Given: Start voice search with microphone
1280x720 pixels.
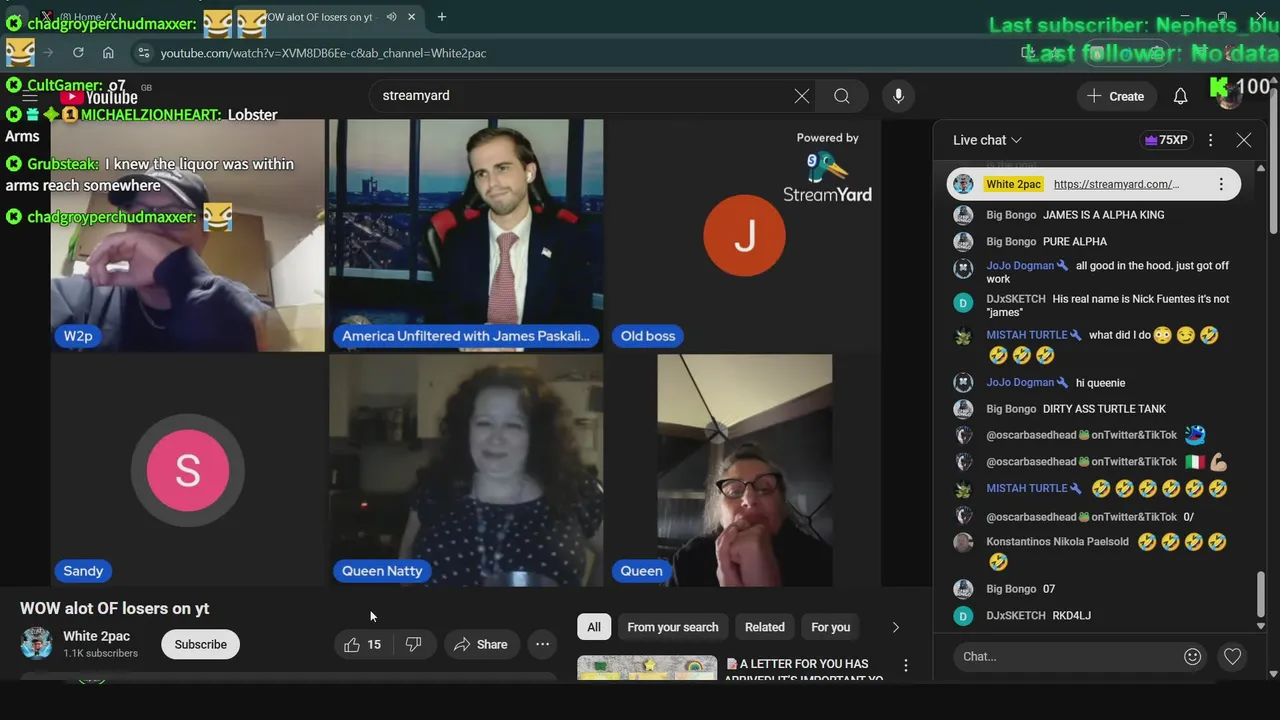Looking at the screenshot, I should (x=898, y=96).
